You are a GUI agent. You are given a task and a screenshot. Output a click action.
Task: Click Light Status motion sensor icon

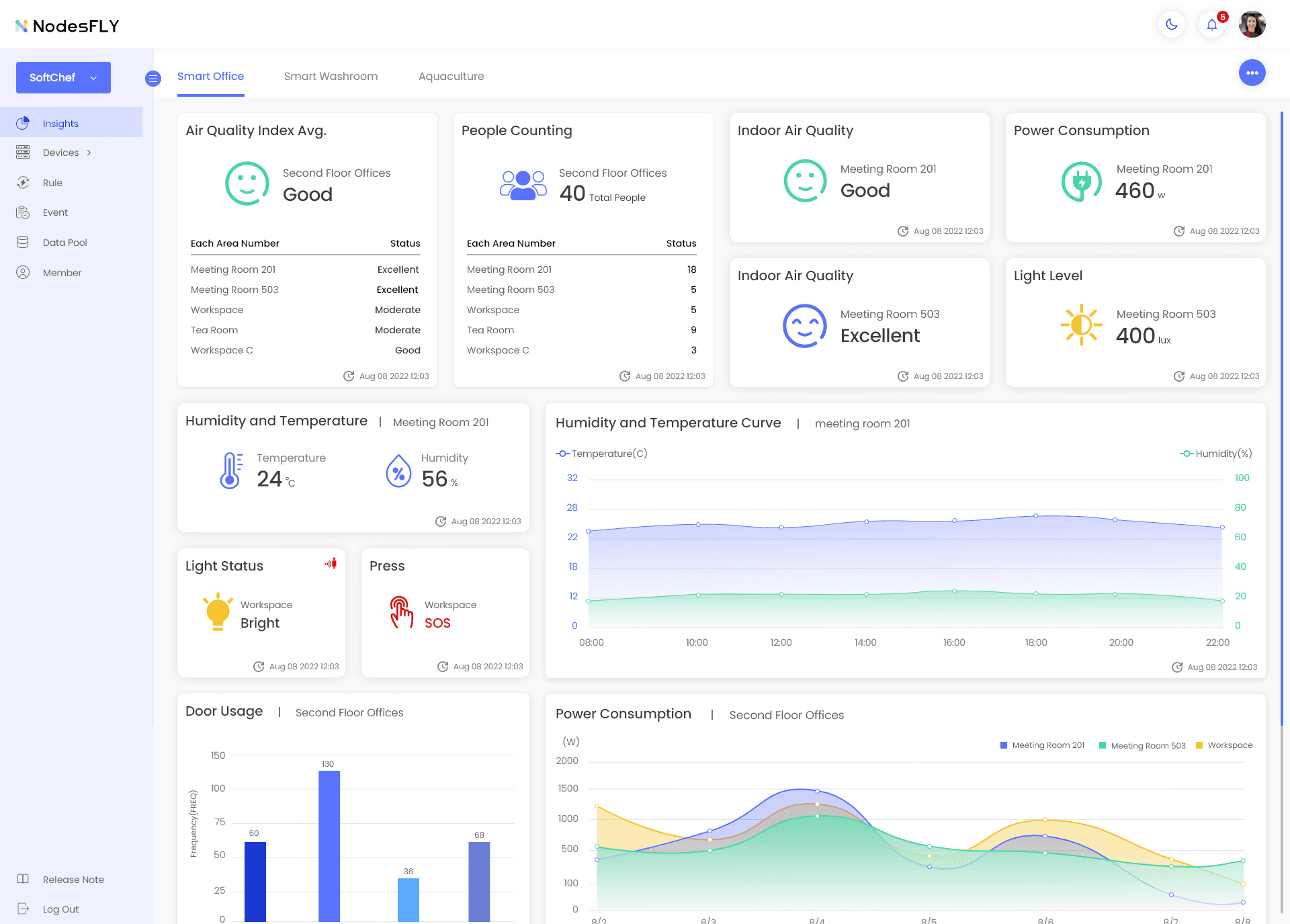pos(331,564)
